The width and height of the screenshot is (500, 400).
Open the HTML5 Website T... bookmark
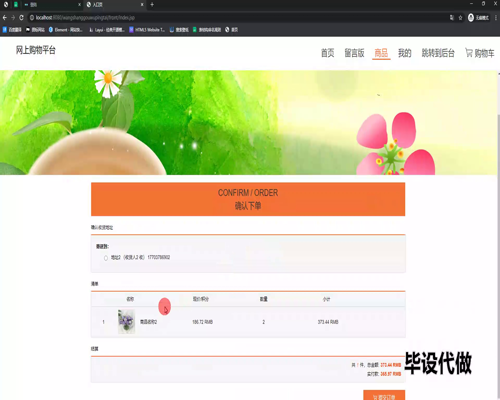(147, 30)
